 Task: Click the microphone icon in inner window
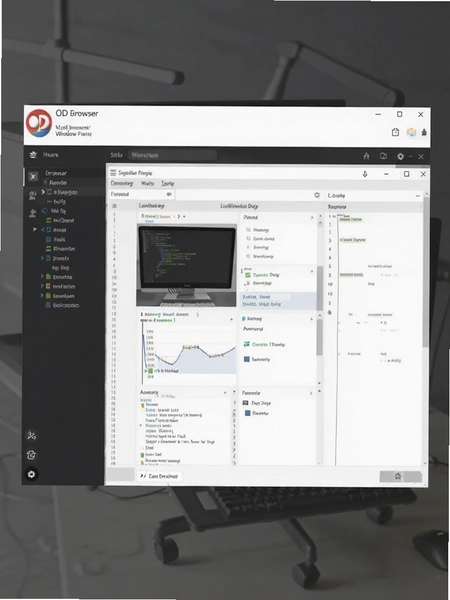365,174
